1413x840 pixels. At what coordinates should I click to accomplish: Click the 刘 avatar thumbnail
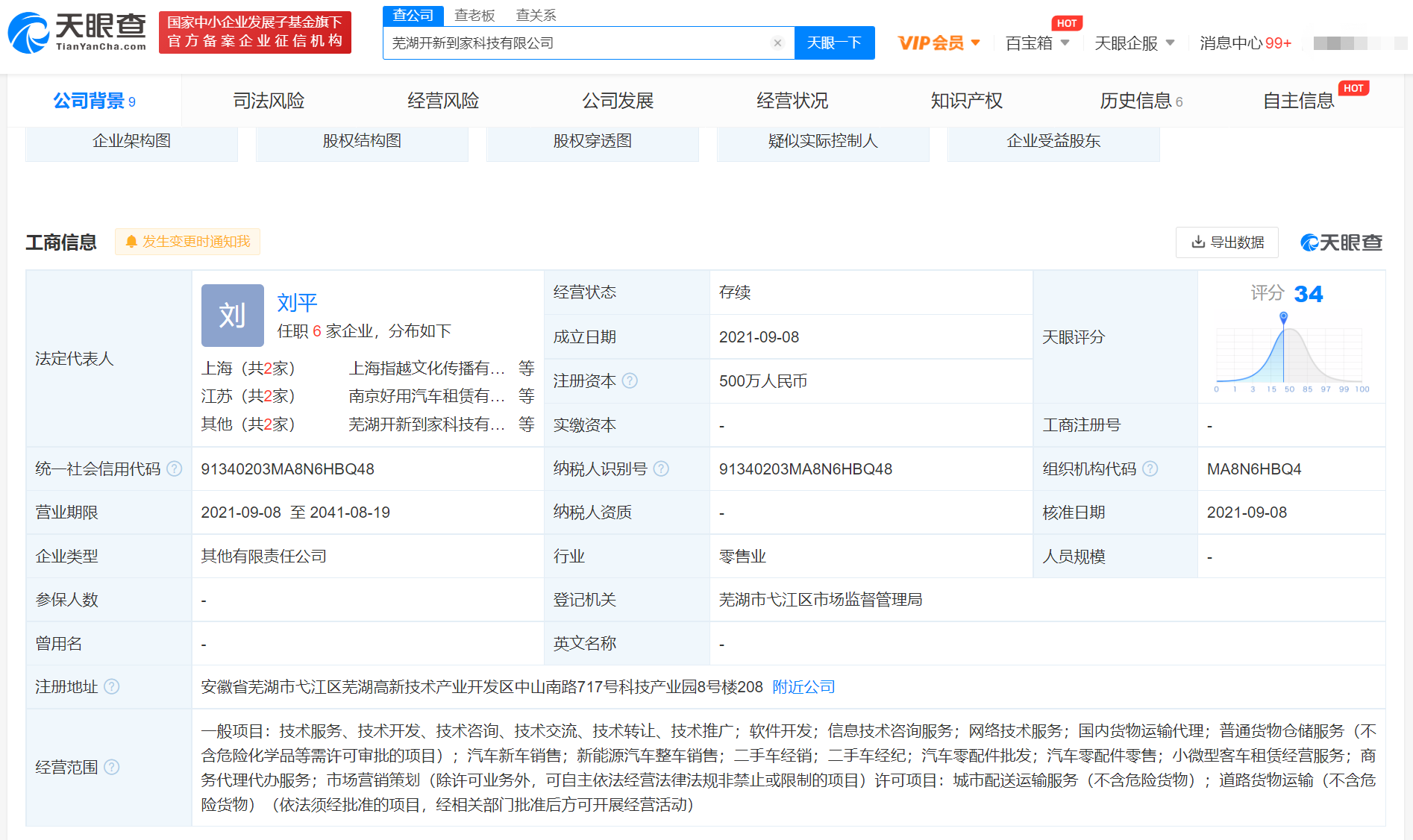tap(232, 316)
